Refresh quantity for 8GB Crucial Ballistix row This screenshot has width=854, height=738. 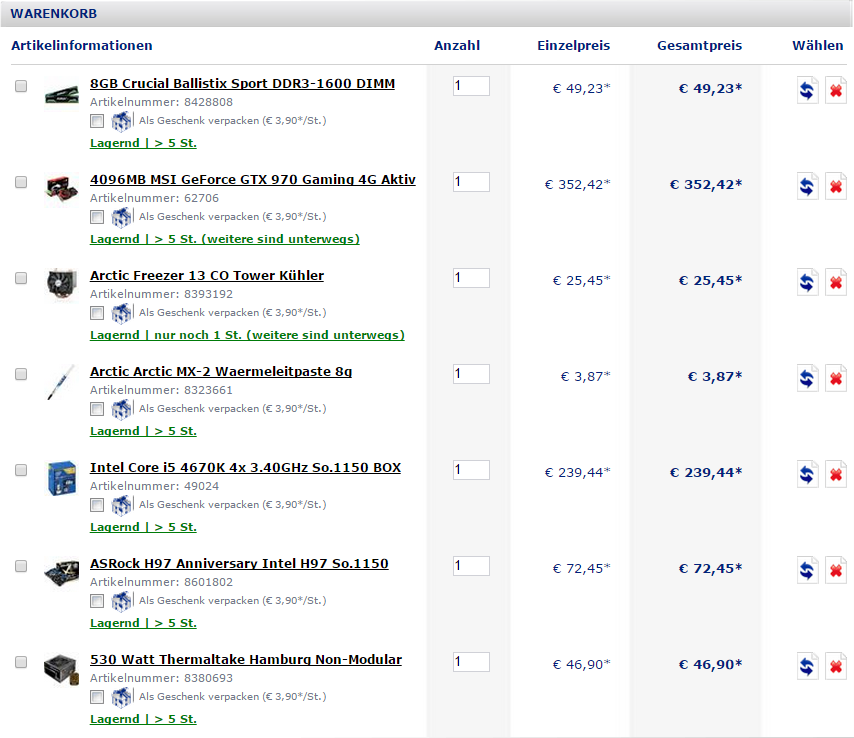(x=807, y=90)
